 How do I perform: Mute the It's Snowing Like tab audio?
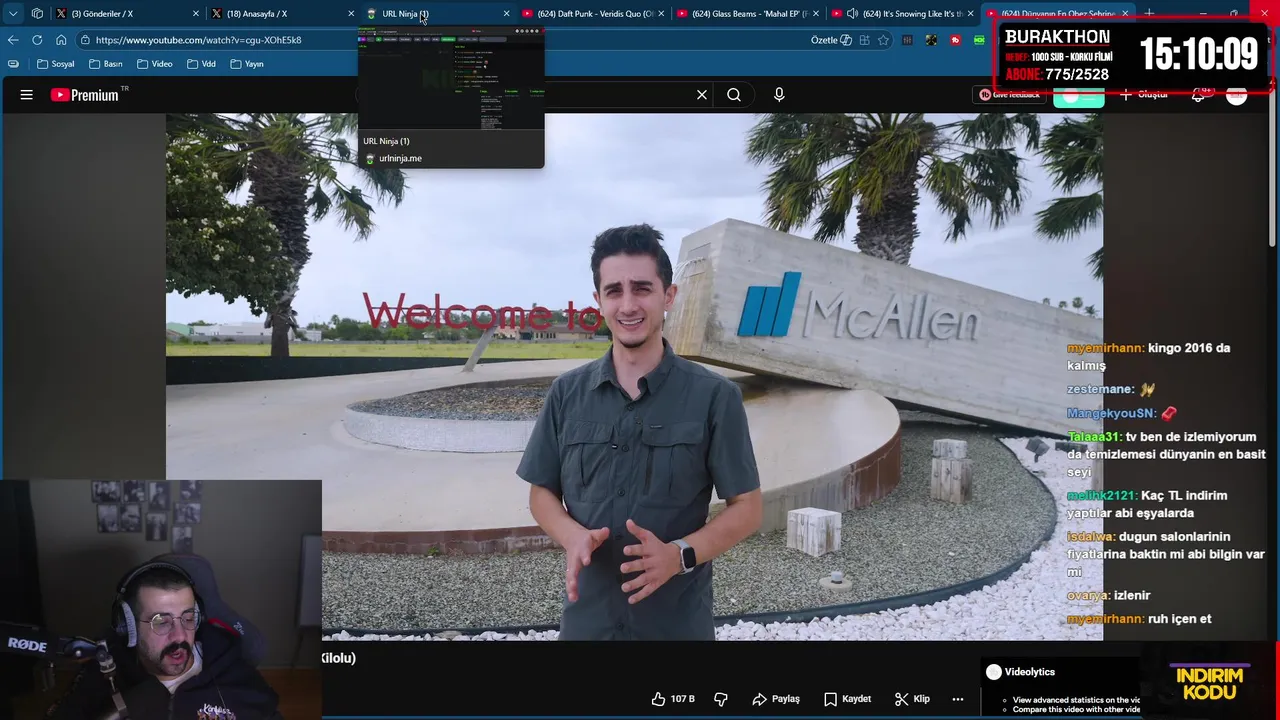852,14
